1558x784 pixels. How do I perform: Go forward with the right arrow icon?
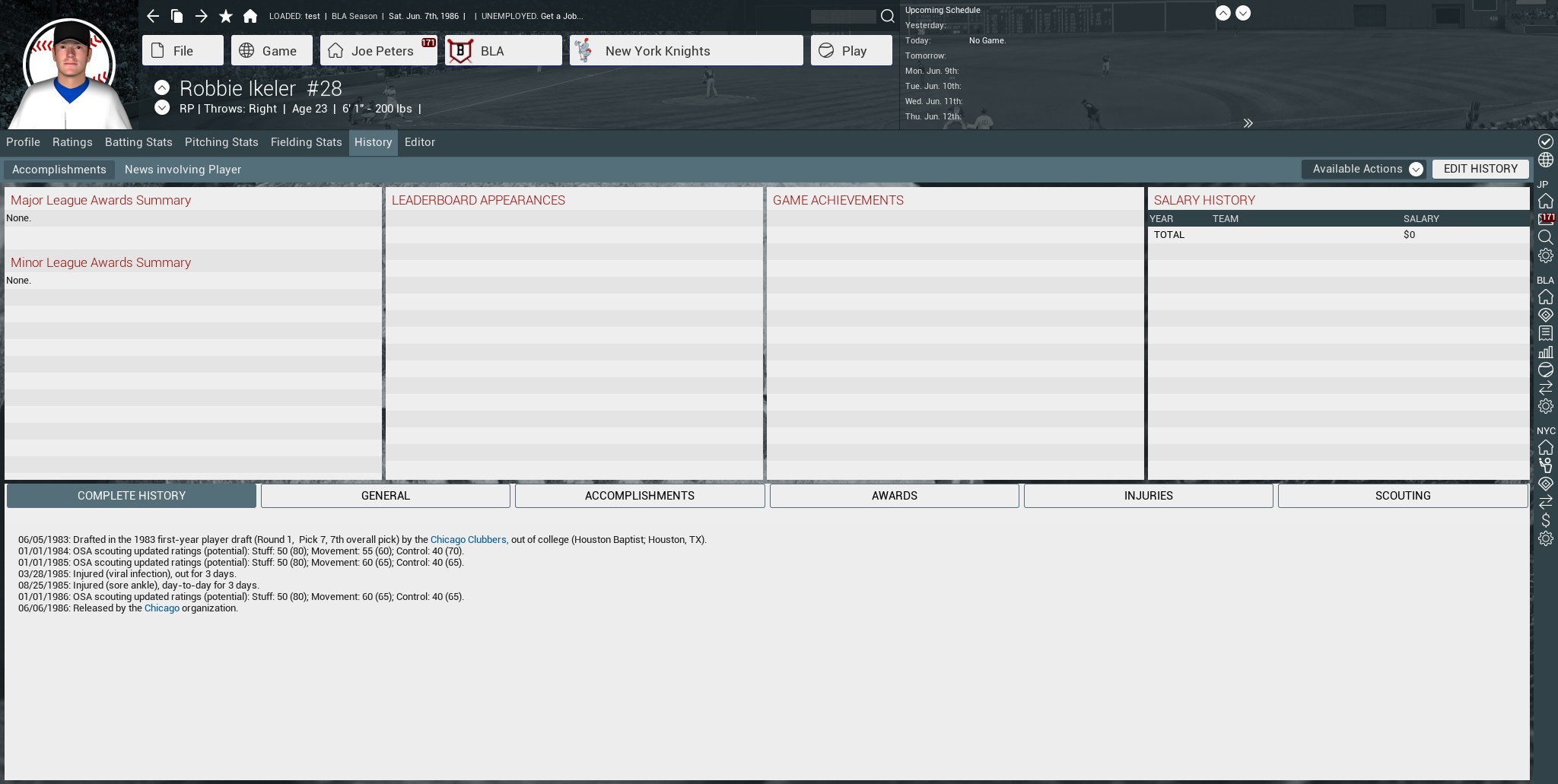pyautogui.click(x=202, y=16)
